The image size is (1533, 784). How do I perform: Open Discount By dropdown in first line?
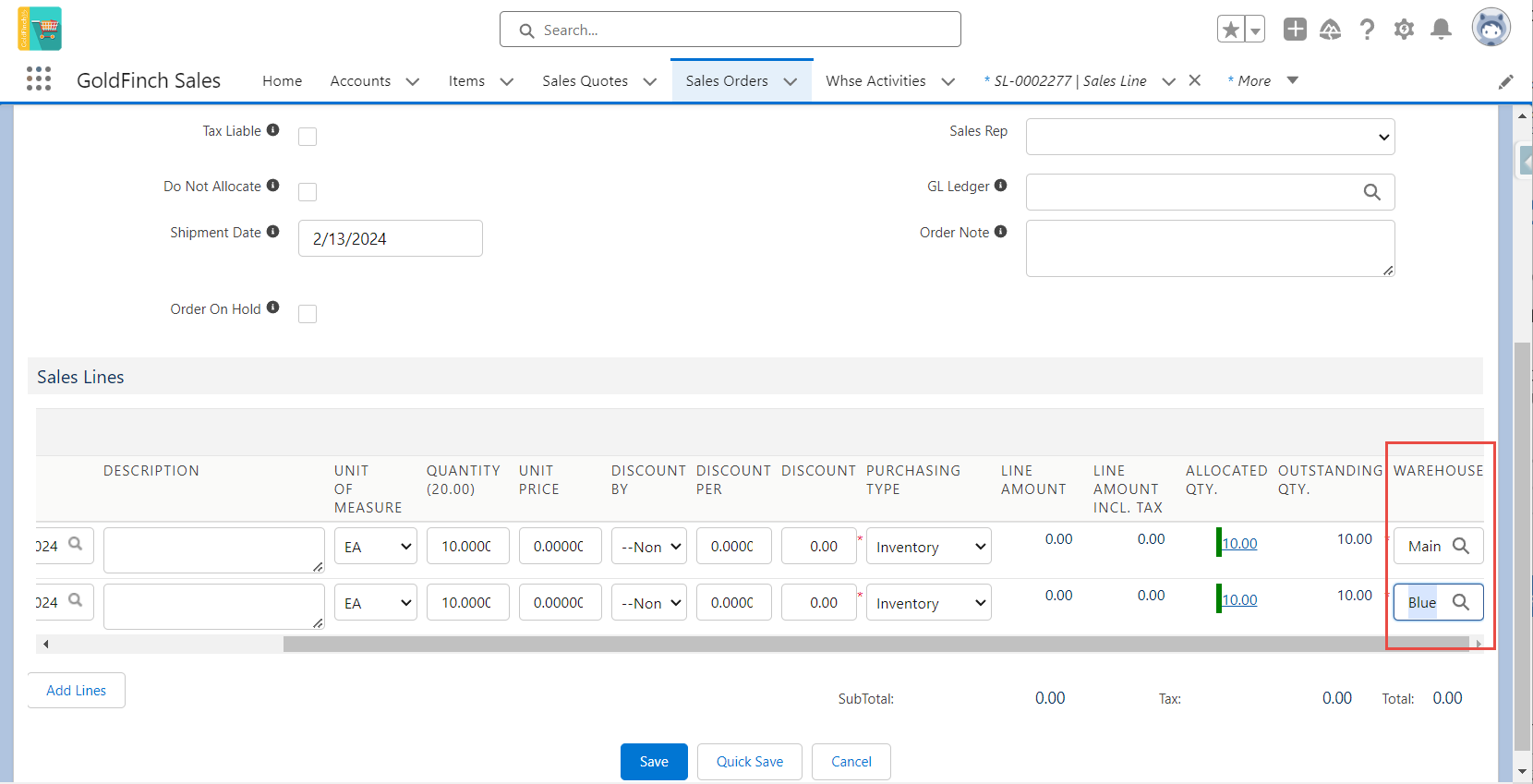coord(649,546)
